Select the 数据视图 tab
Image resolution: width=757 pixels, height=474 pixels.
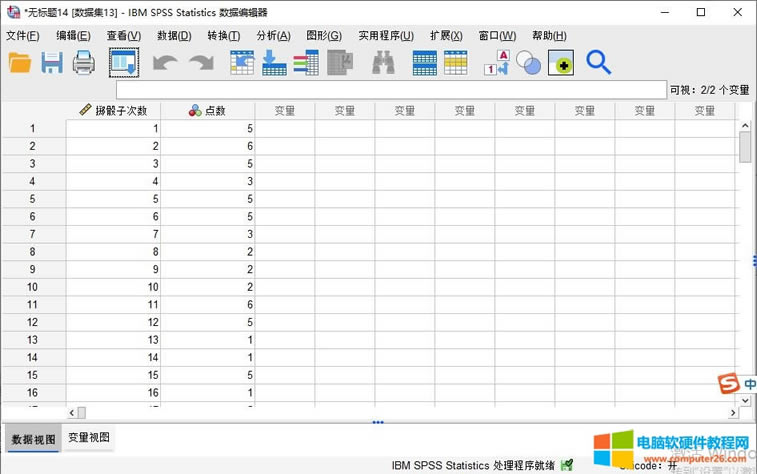[x=33, y=439]
